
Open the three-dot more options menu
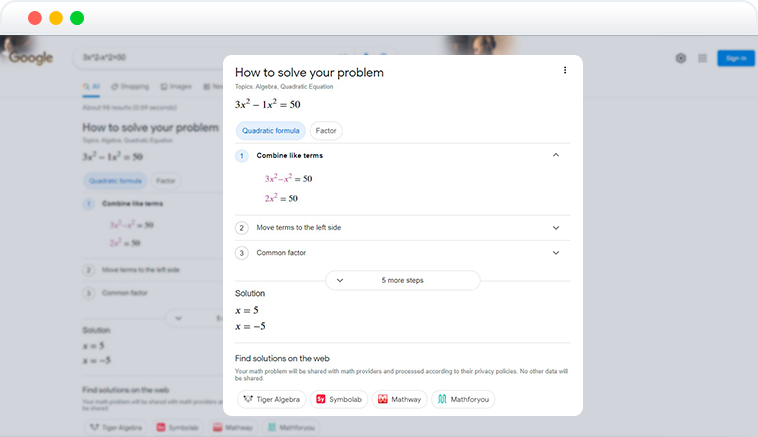565,71
